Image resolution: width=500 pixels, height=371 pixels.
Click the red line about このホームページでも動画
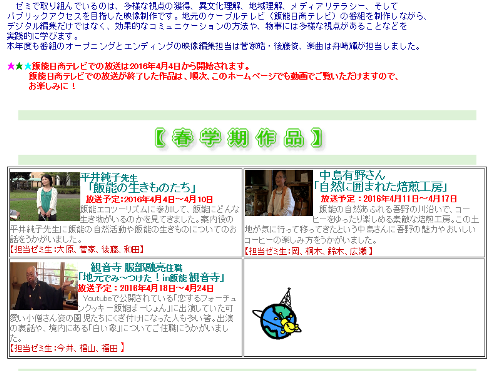pyautogui.click(x=213, y=76)
